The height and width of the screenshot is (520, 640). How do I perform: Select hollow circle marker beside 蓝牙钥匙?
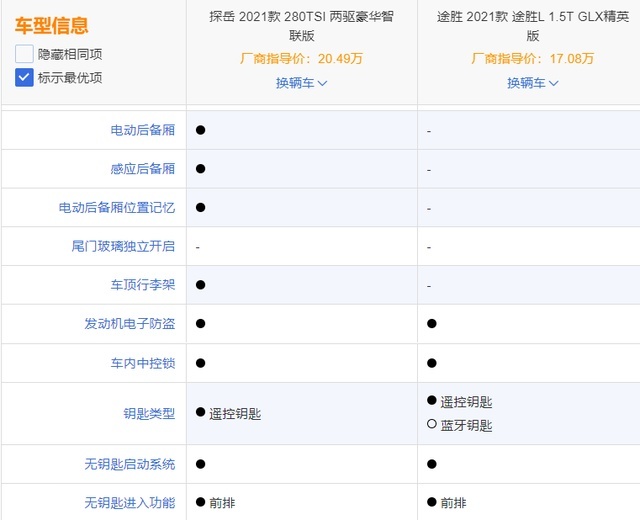(x=432, y=424)
